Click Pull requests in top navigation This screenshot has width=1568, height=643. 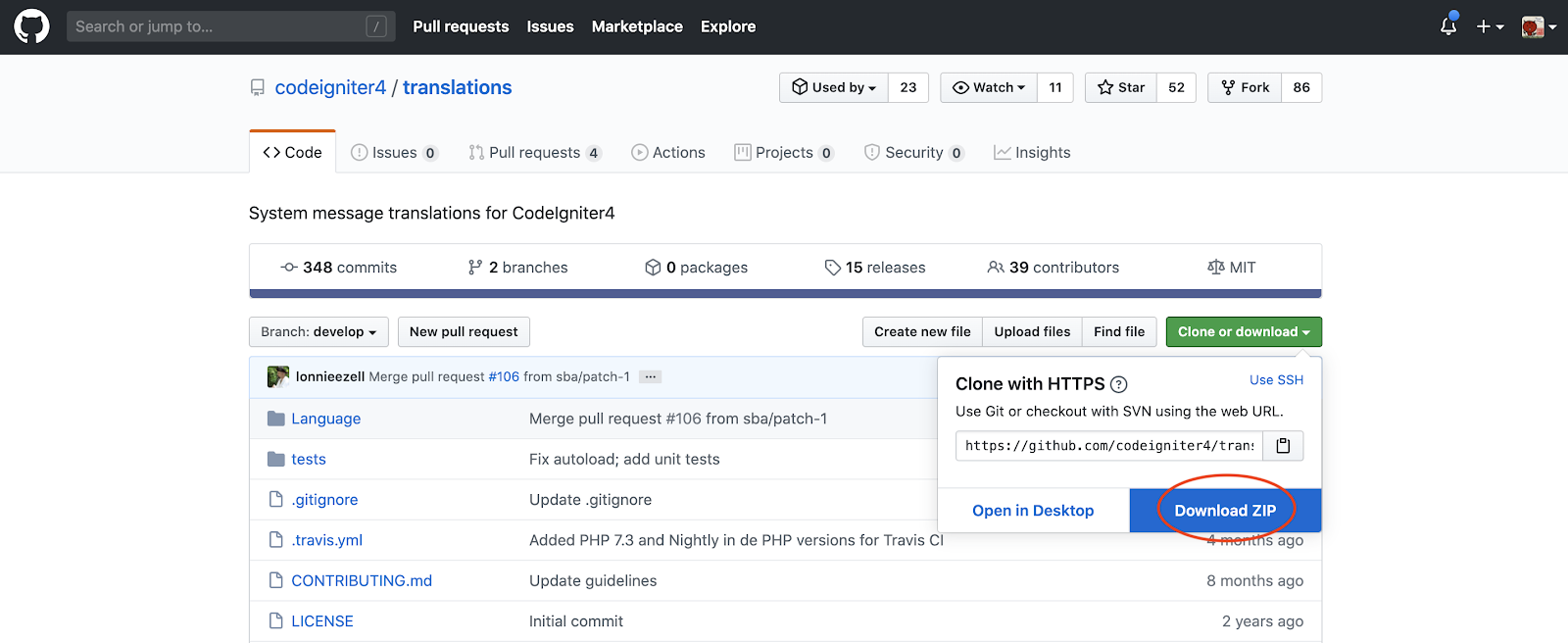pyautogui.click(x=461, y=26)
